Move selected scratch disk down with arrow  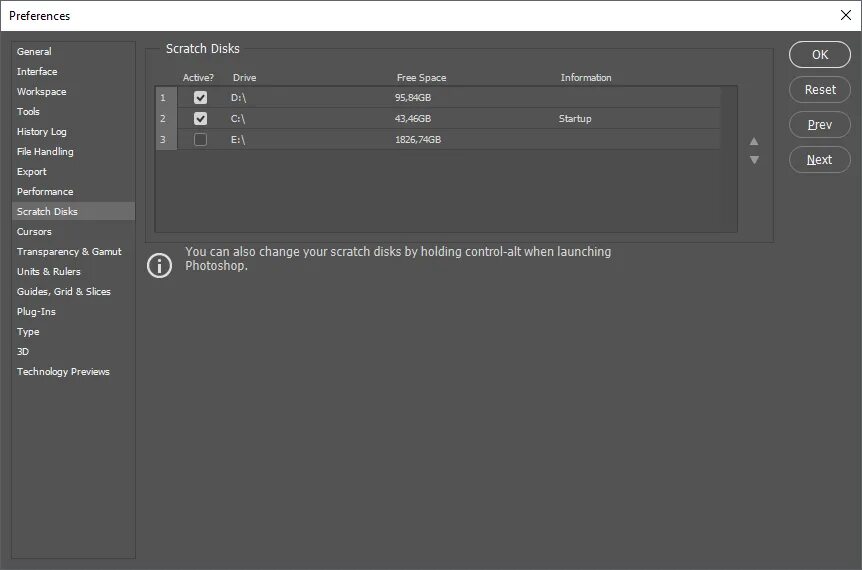[754, 160]
